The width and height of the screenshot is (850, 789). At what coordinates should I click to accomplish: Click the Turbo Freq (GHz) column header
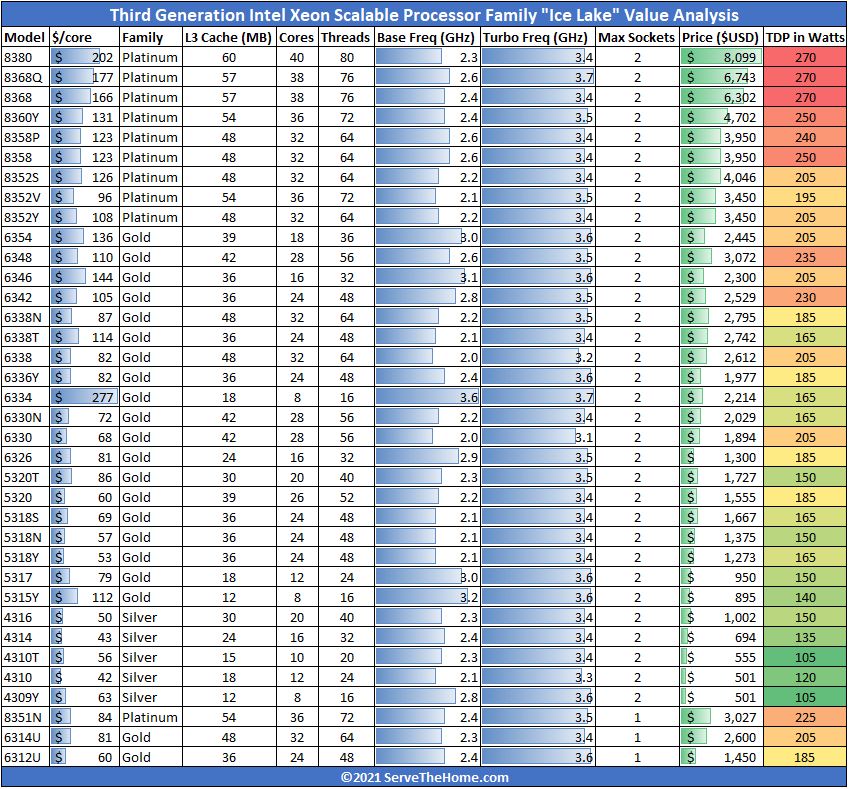[x=537, y=37]
